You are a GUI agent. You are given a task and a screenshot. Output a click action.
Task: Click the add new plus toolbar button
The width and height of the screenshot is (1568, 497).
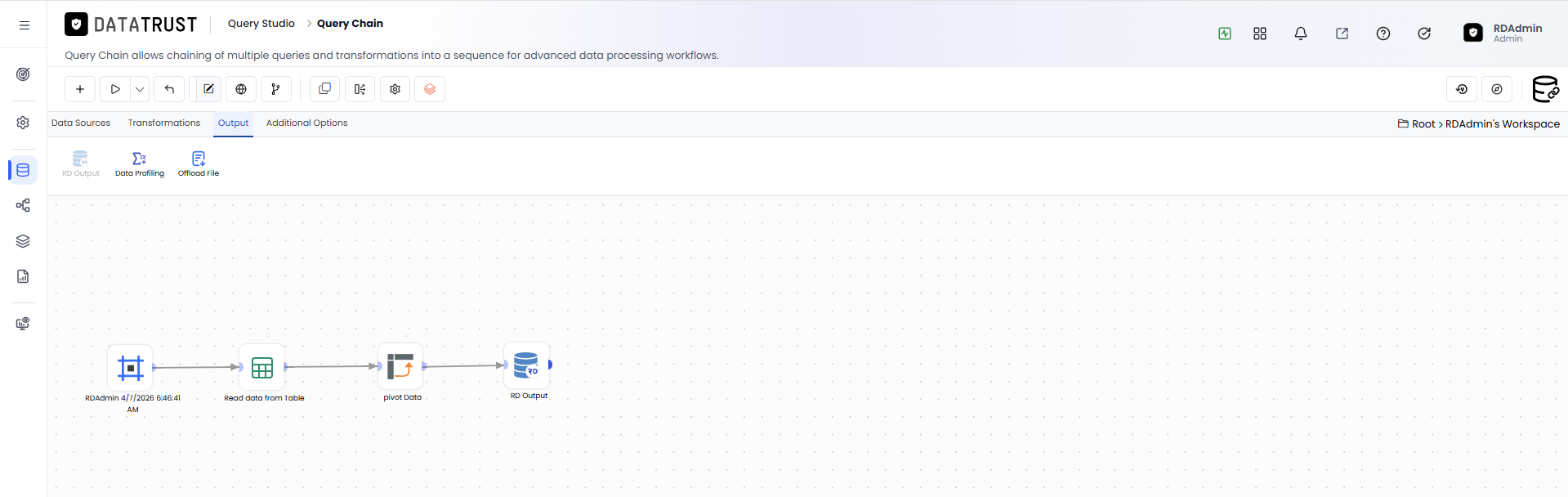80,89
